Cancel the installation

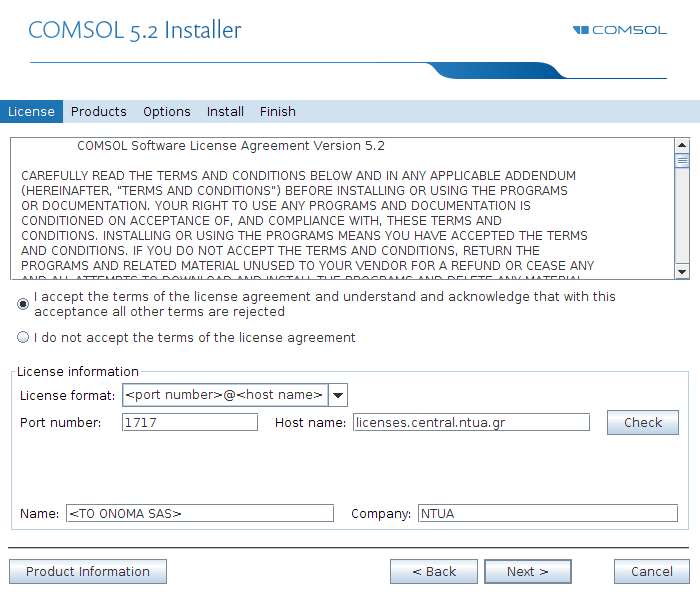[x=652, y=571]
